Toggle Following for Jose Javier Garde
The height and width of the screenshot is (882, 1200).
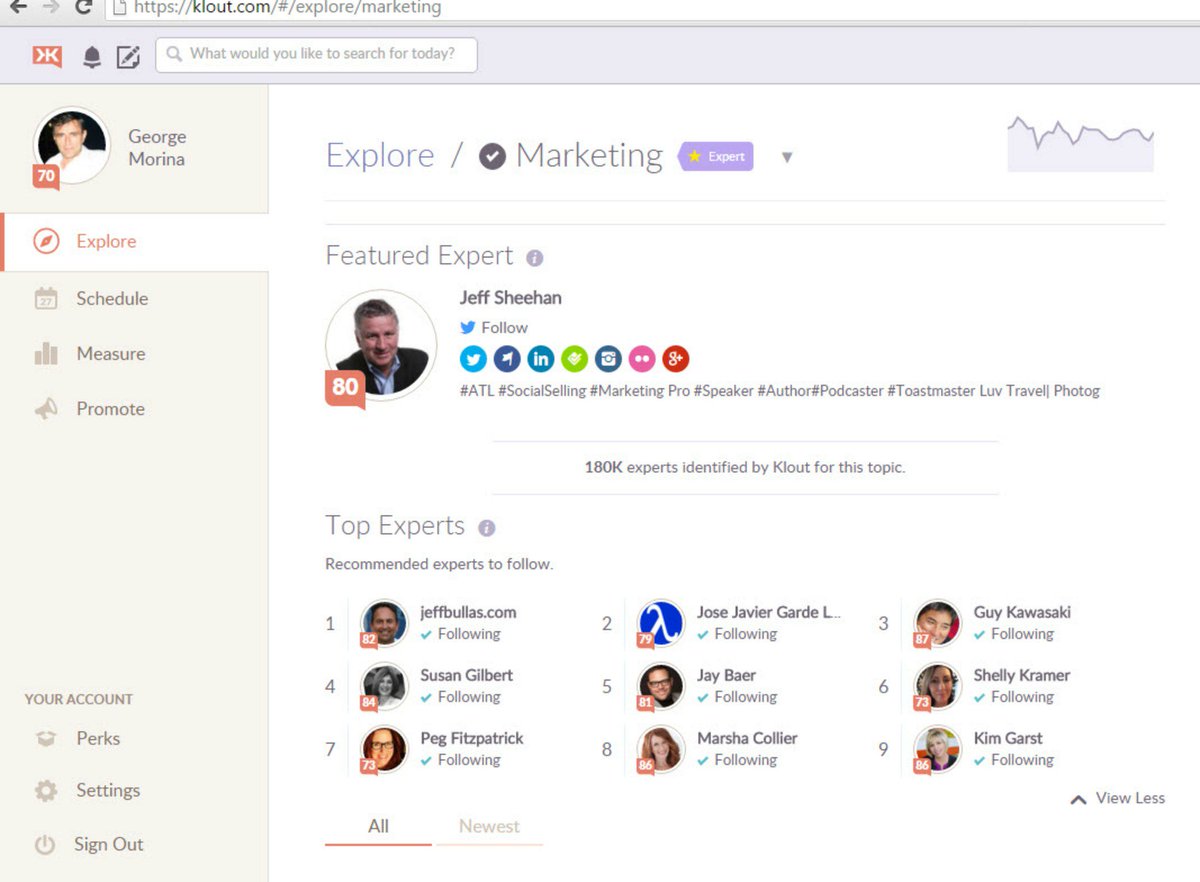point(737,634)
